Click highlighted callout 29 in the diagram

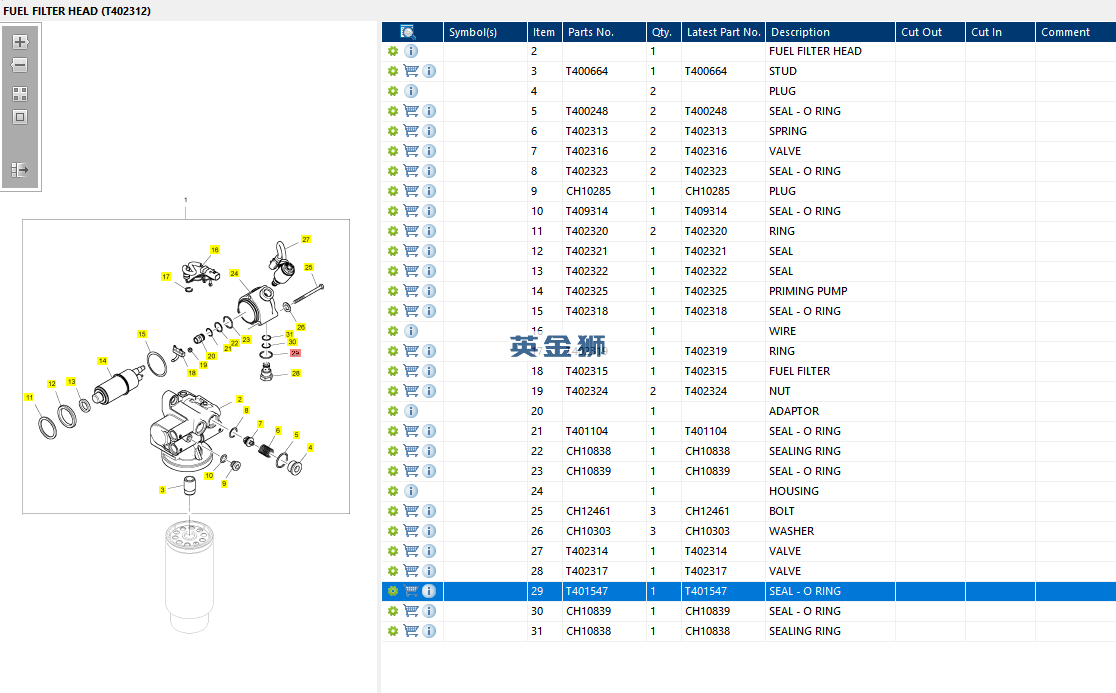click(295, 353)
